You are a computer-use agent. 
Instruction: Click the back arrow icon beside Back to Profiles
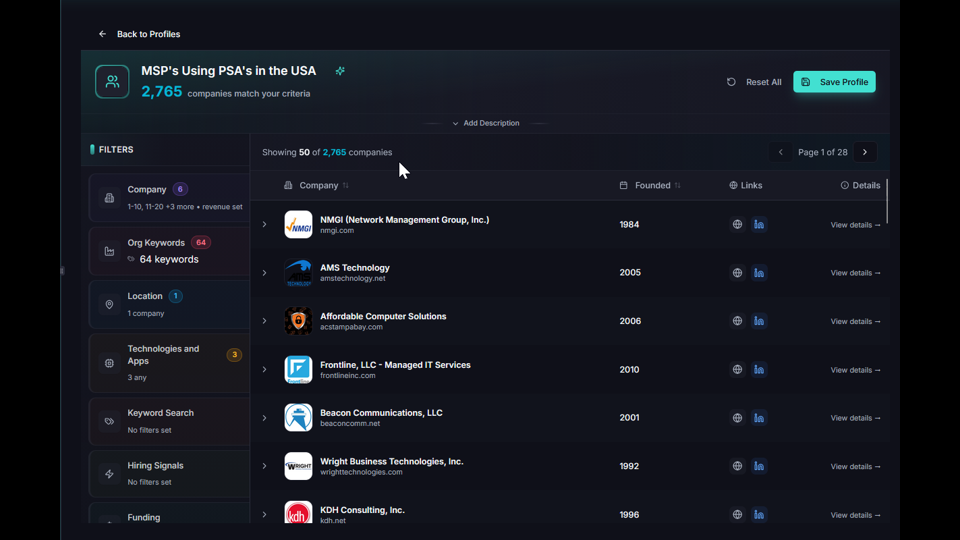[102, 34]
